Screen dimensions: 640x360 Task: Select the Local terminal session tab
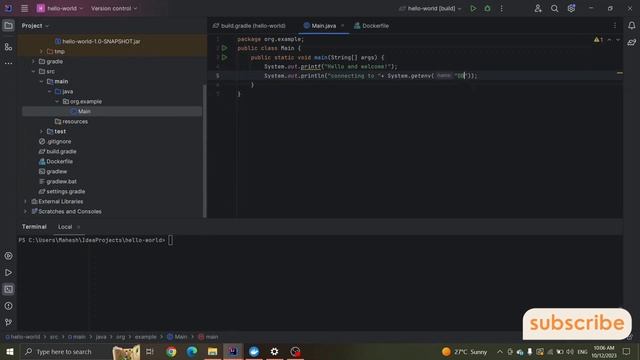pos(65,227)
